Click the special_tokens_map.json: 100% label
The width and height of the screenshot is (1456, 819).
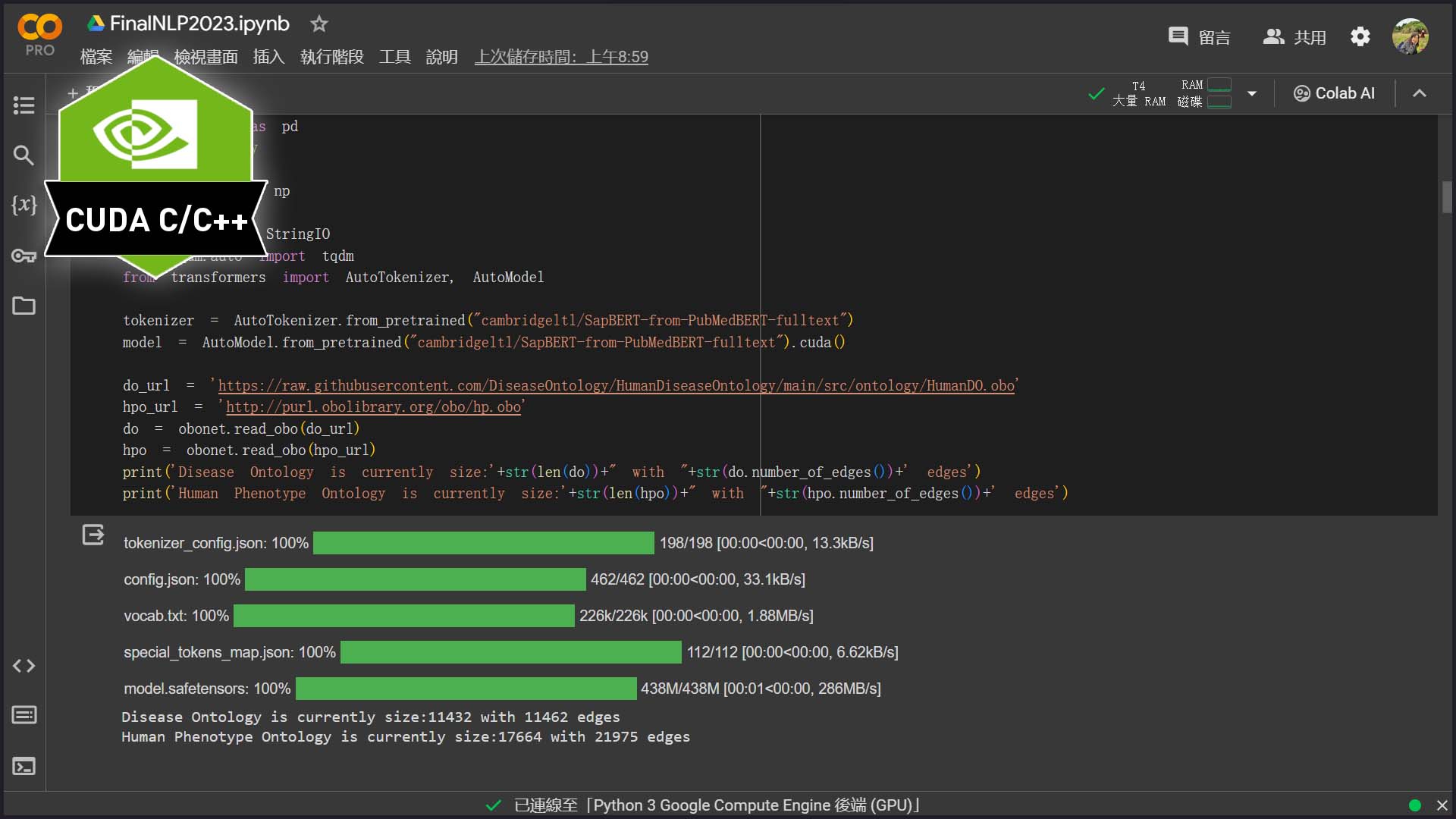point(230,652)
